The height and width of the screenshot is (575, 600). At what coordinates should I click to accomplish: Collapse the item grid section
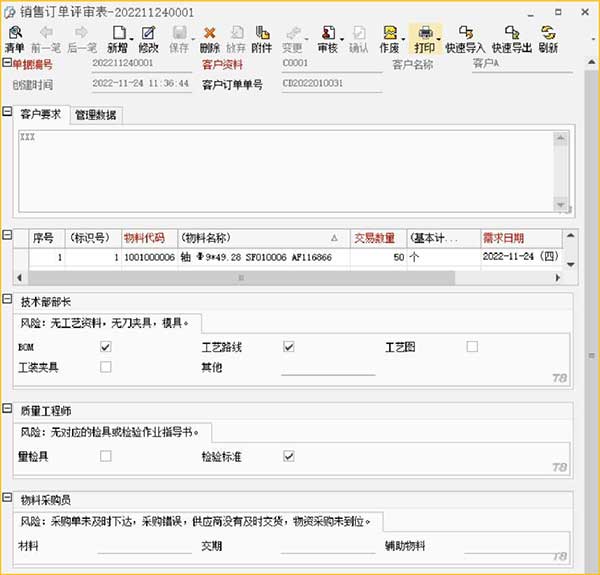(x=7, y=235)
